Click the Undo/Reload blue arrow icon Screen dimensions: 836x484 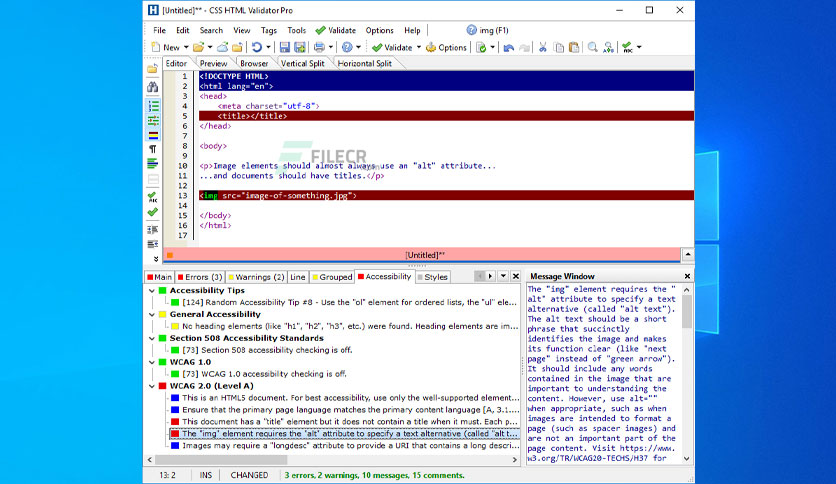point(257,47)
